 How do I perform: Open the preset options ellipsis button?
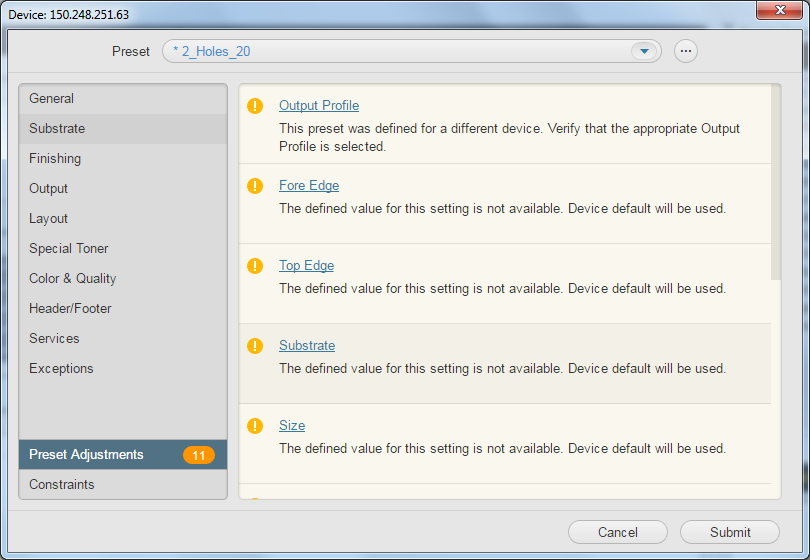point(685,51)
